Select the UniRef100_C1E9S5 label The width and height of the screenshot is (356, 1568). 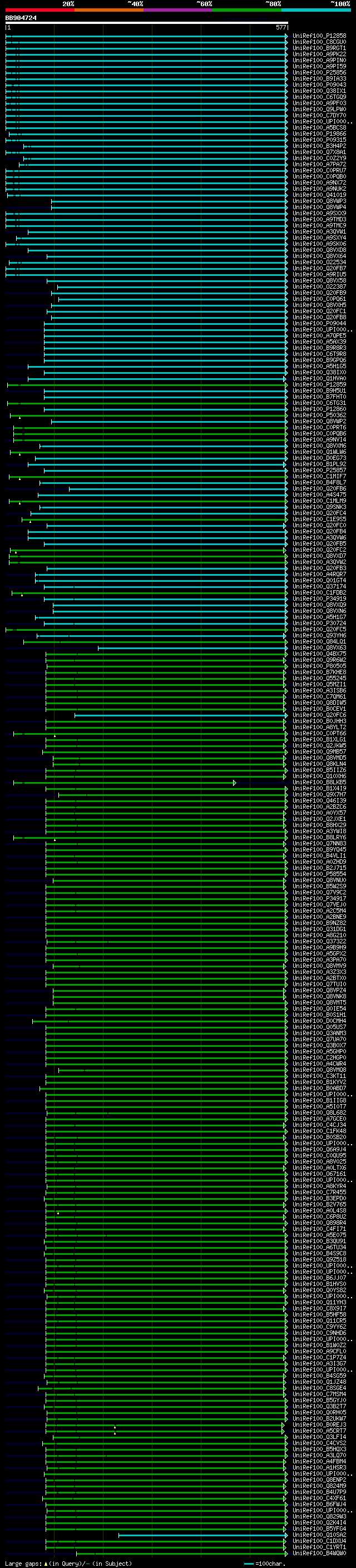[319, 519]
